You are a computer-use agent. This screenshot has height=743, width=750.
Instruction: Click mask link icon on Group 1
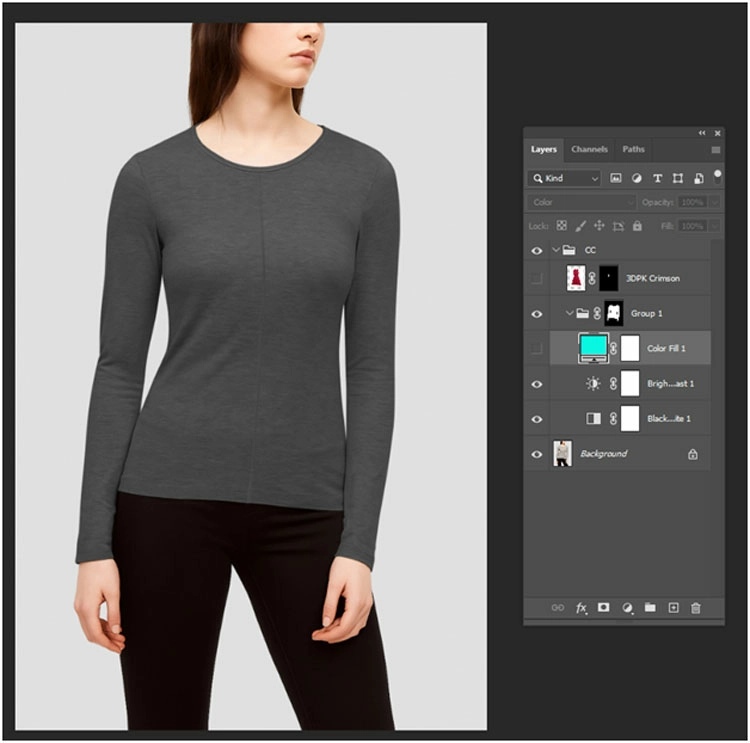coord(597,313)
